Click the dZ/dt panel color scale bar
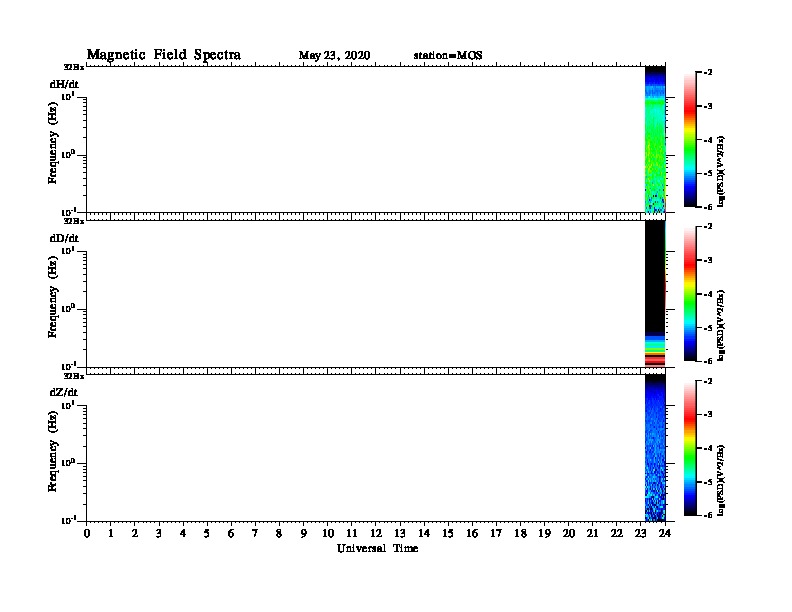Viewport: 792px width, 612px height. coord(690,448)
